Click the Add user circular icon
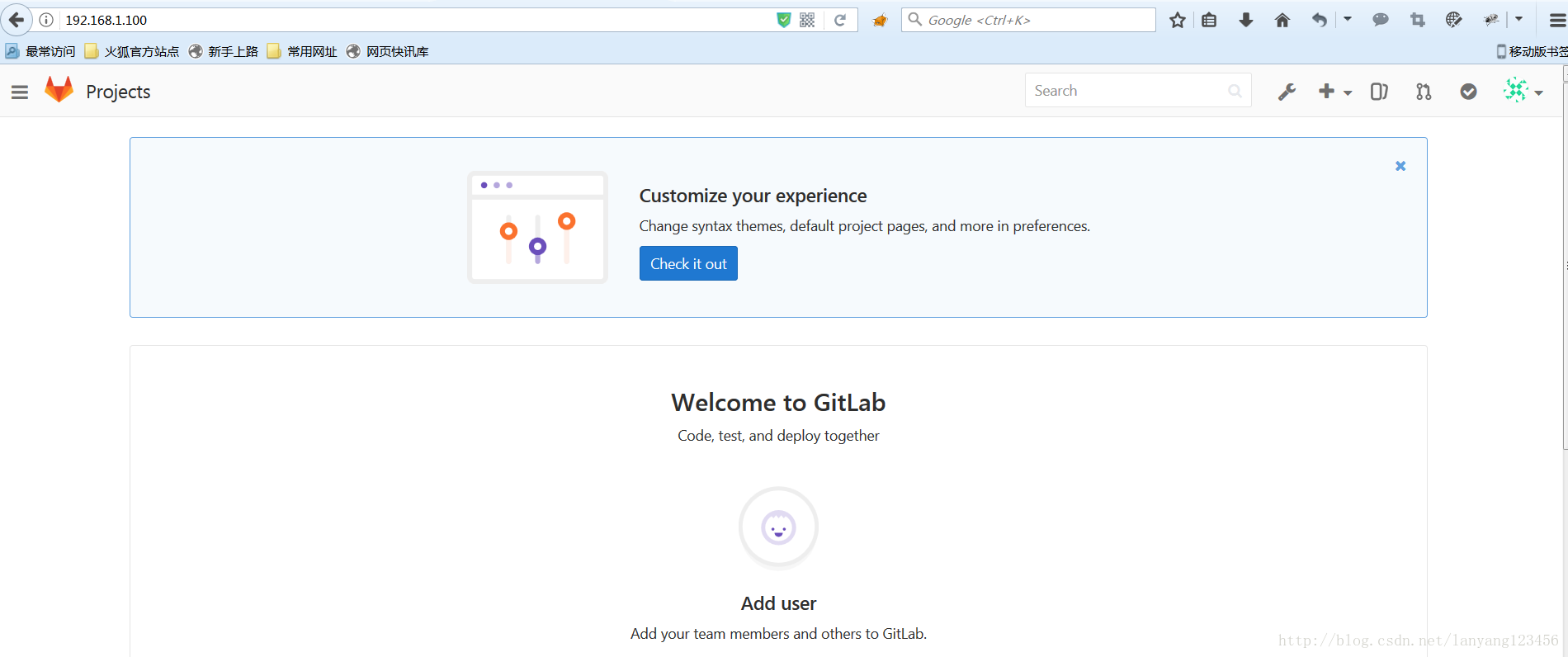This screenshot has height=657, width=1568. click(778, 527)
